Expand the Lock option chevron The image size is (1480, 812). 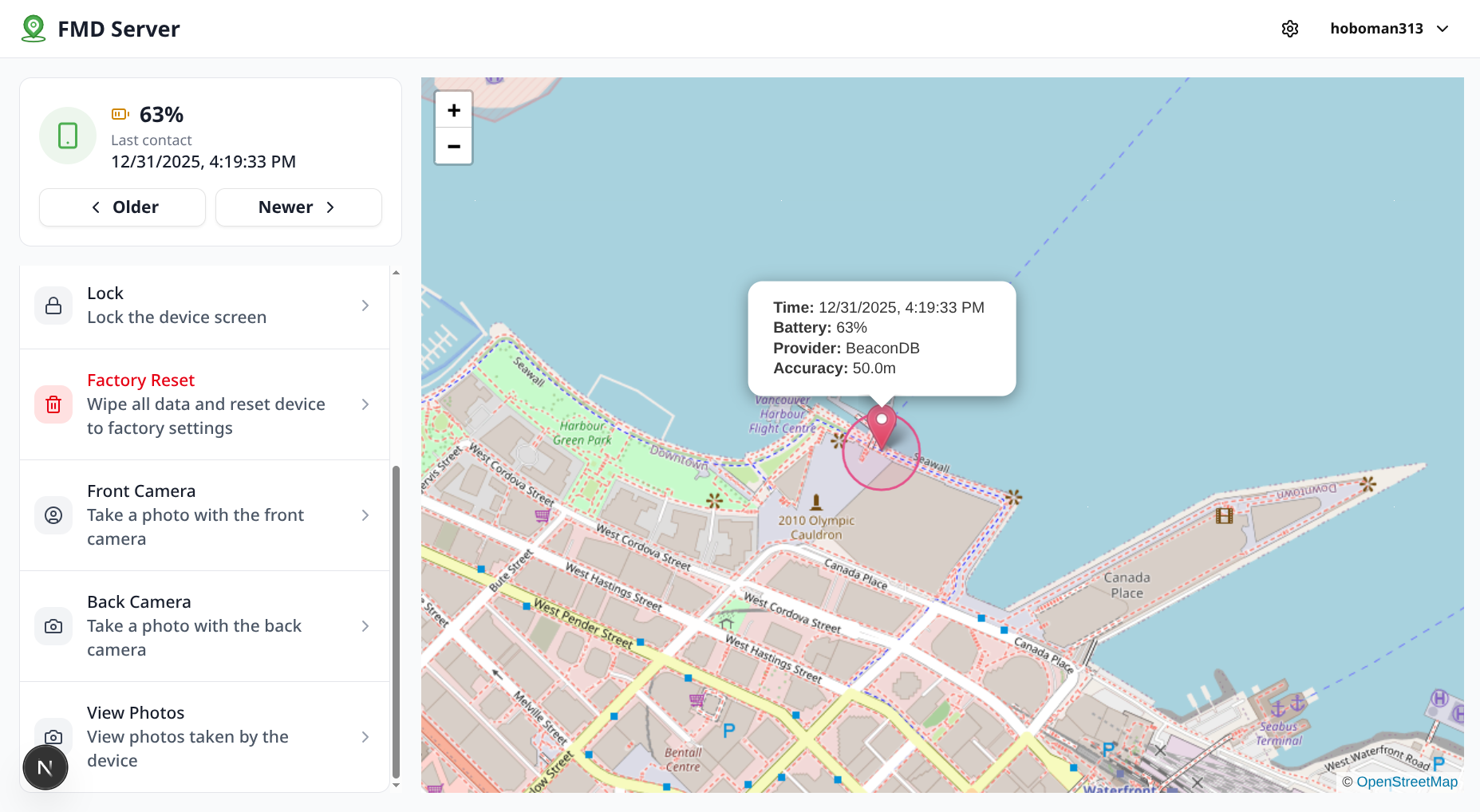pyautogui.click(x=365, y=306)
